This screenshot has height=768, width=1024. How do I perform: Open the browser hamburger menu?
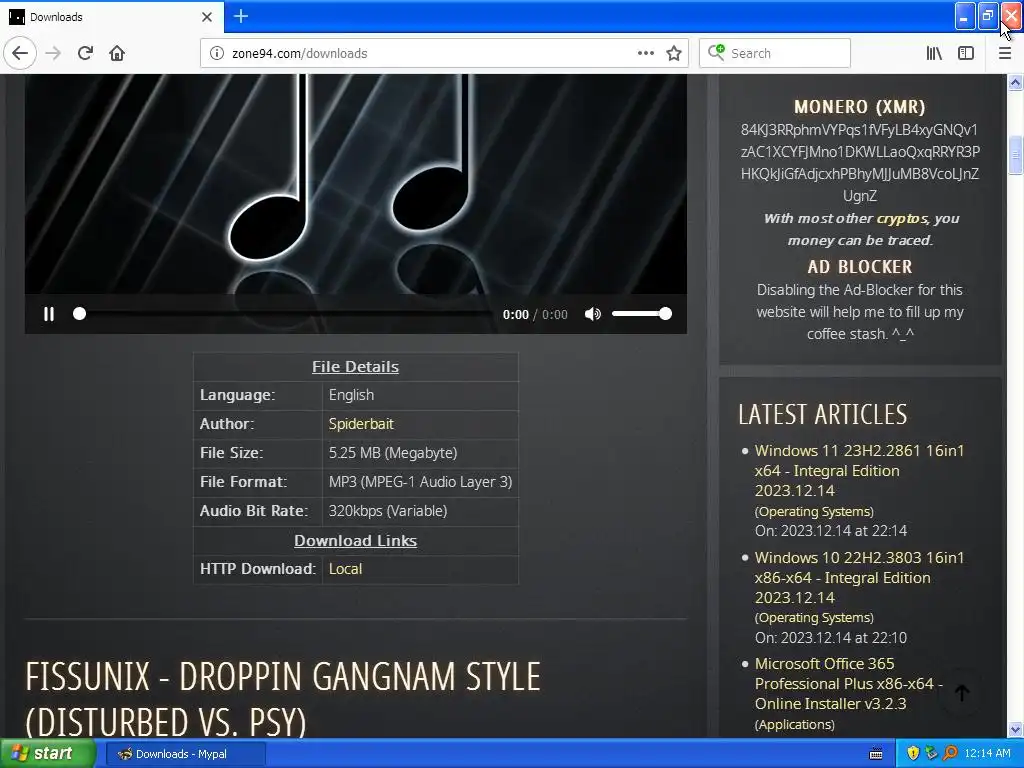coord(1004,54)
